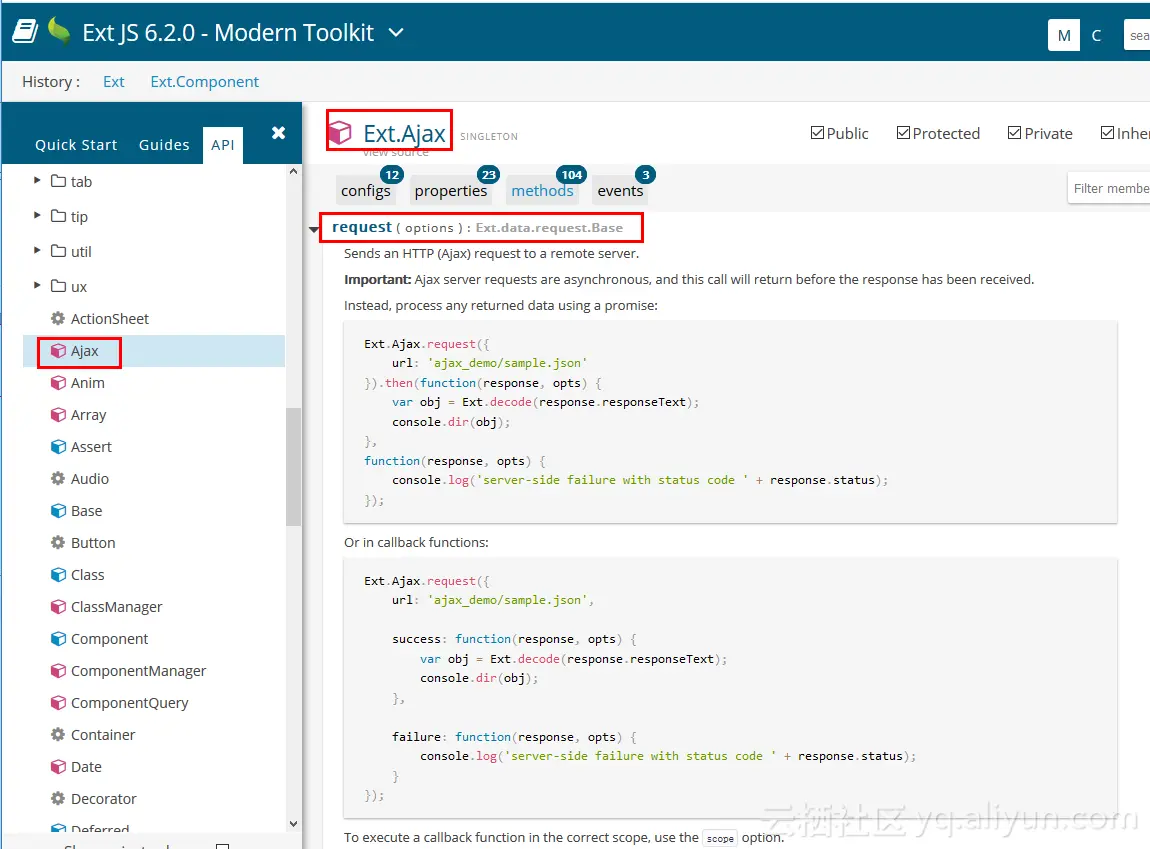
Task: Click the tab folder icon
Action: pyautogui.click(x=59, y=181)
